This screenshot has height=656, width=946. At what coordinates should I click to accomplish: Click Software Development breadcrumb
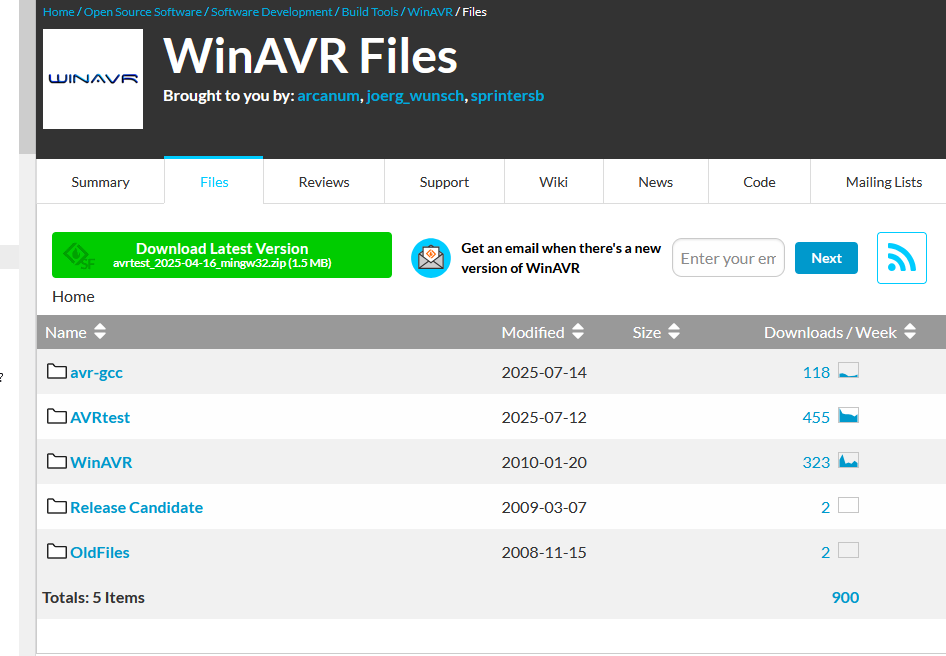pos(271,12)
